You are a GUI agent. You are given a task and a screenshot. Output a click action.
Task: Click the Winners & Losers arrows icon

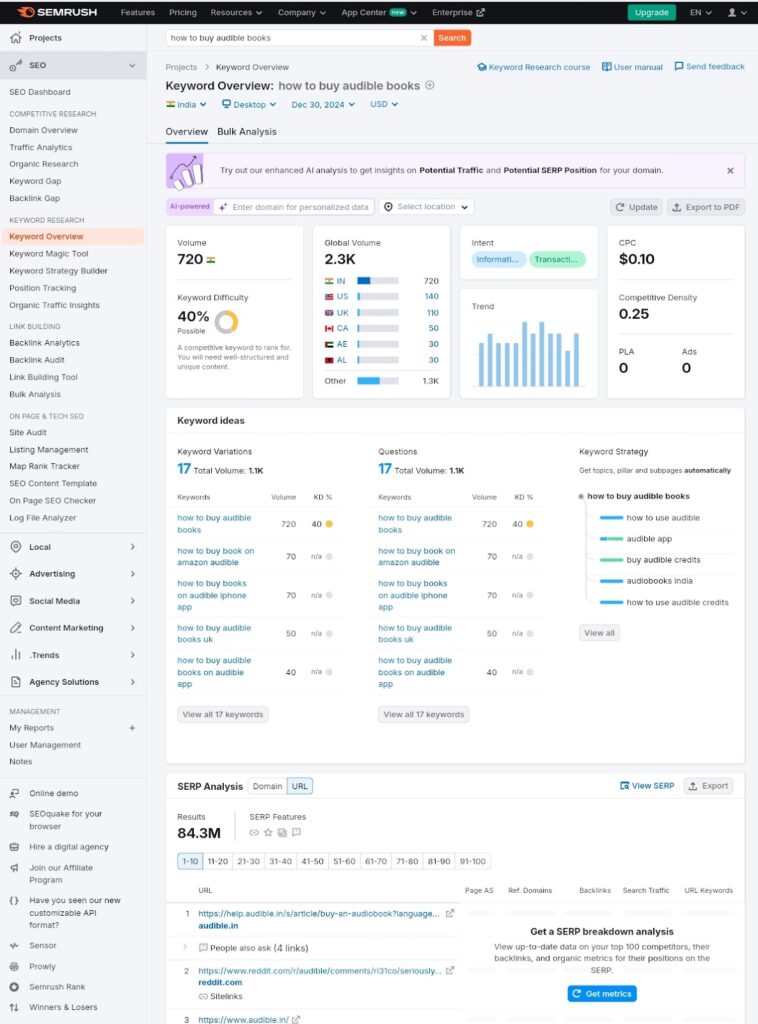(x=14, y=1007)
